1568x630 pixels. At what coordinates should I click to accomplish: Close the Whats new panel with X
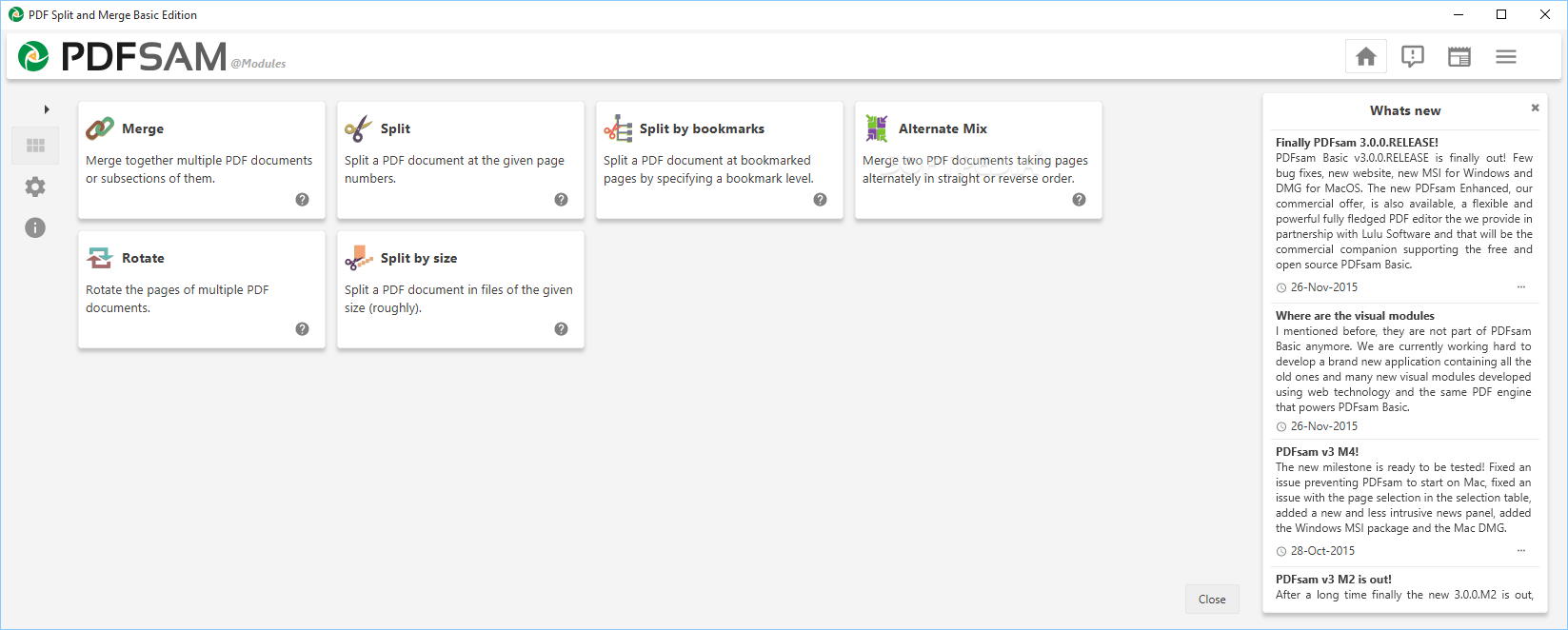pos(1535,108)
